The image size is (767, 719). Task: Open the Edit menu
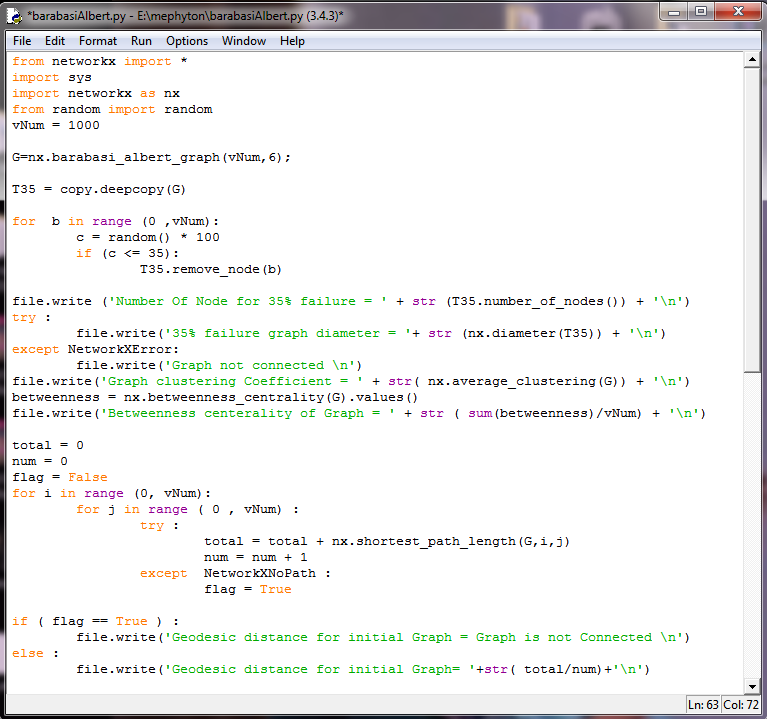point(55,41)
